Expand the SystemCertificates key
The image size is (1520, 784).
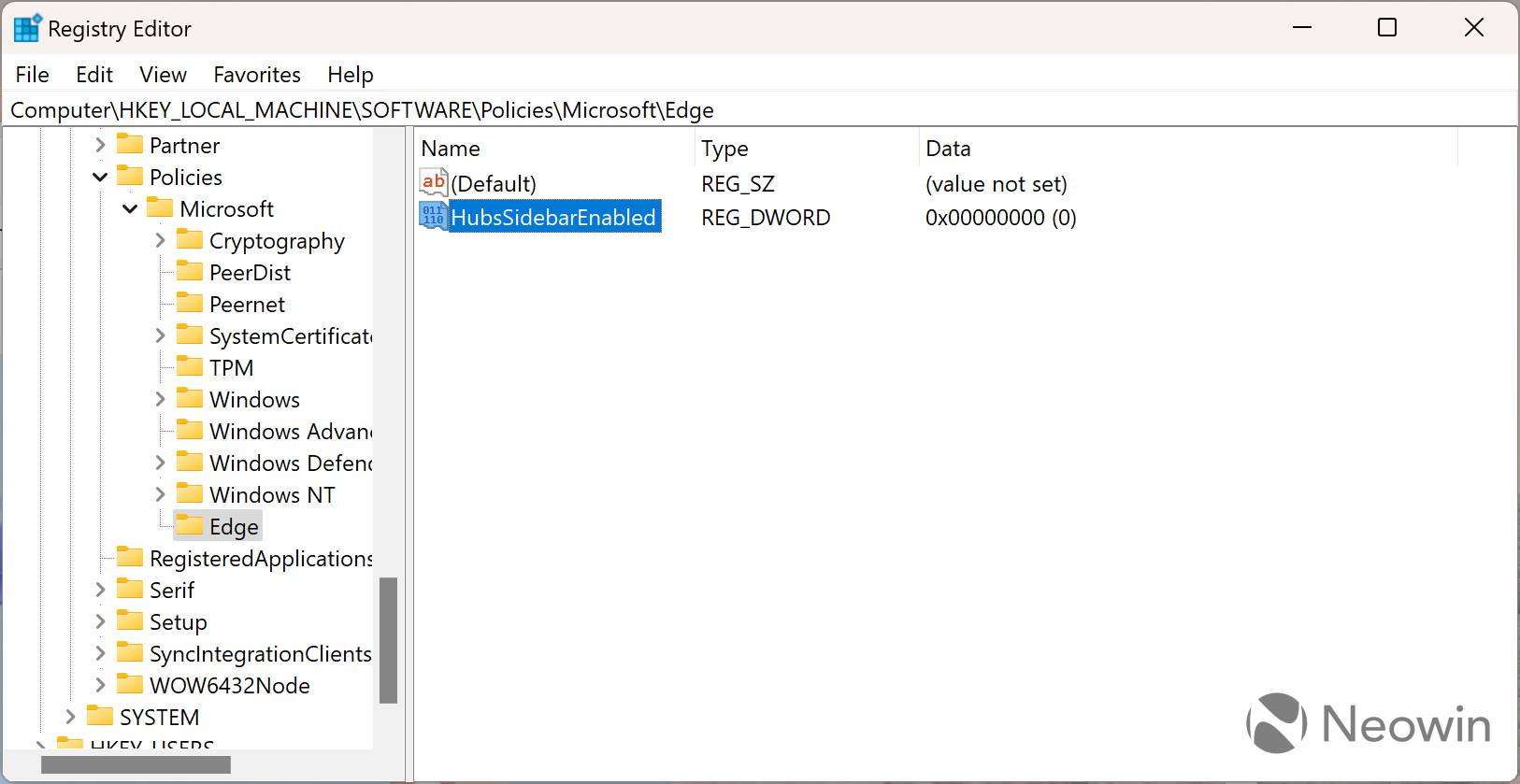point(160,335)
